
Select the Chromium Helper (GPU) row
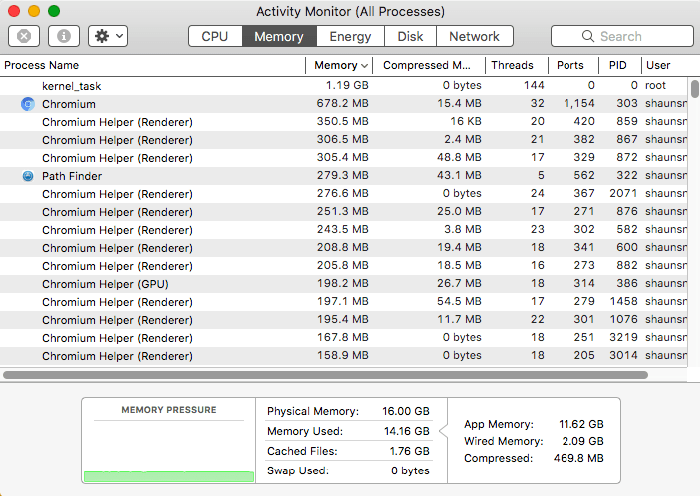coord(344,284)
